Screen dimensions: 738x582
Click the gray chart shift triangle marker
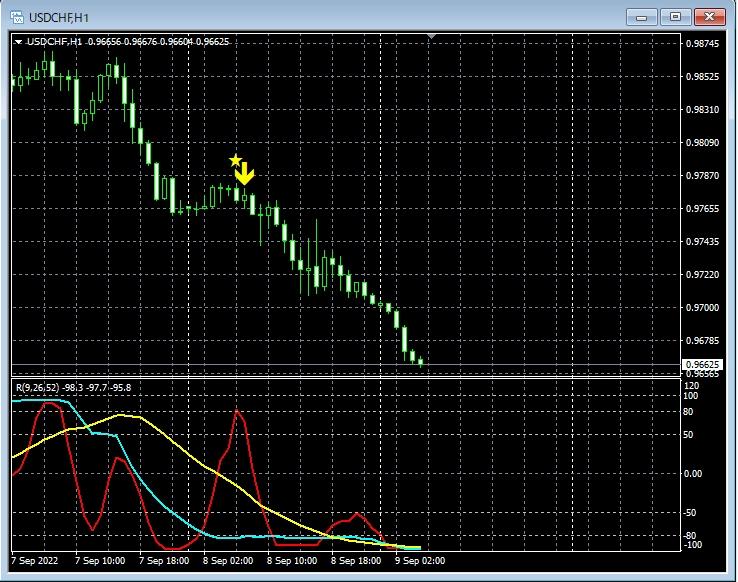431,37
